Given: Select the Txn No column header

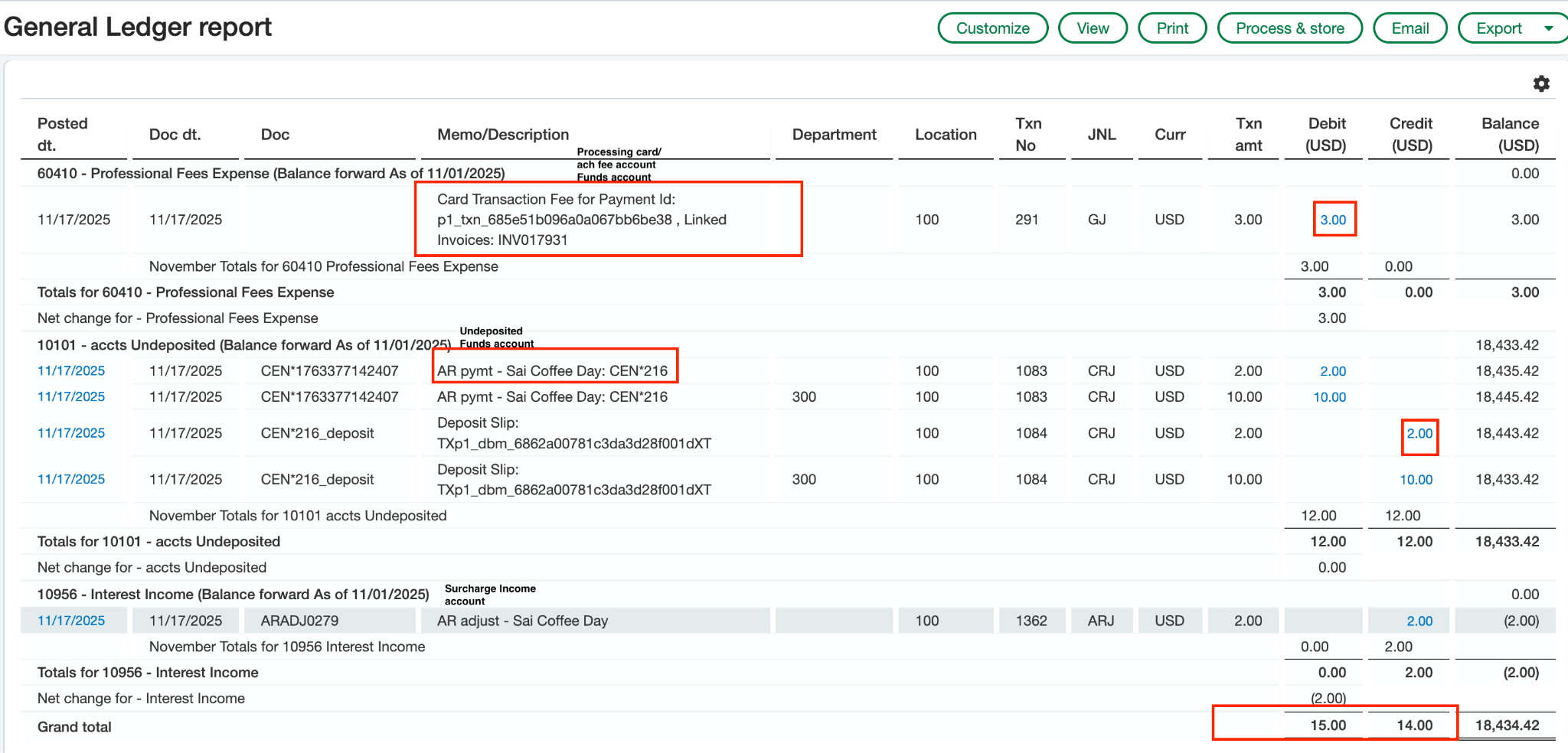Looking at the screenshot, I should click(1027, 135).
